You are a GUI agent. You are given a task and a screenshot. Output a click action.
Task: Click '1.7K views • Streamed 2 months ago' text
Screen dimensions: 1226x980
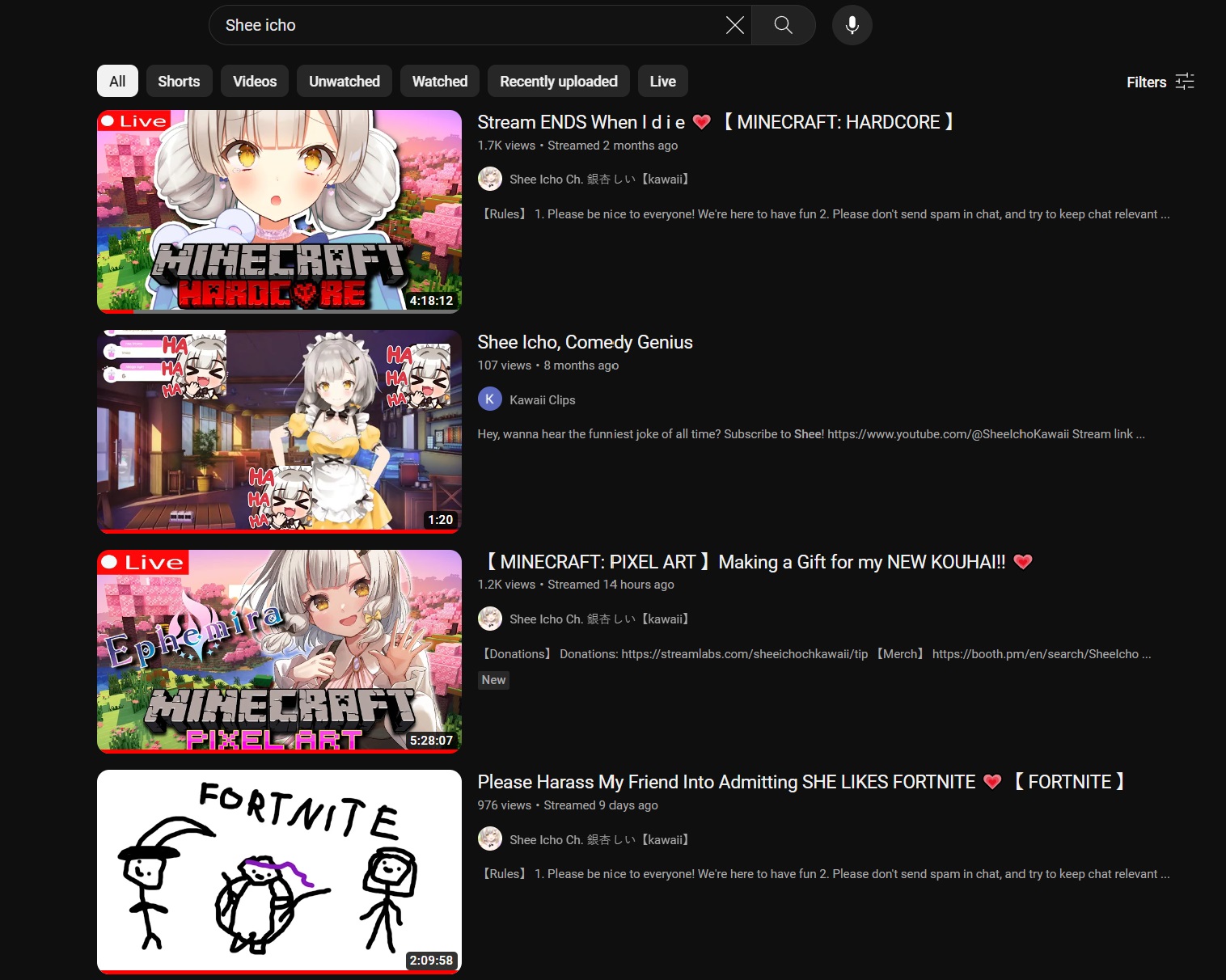[577, 146]
